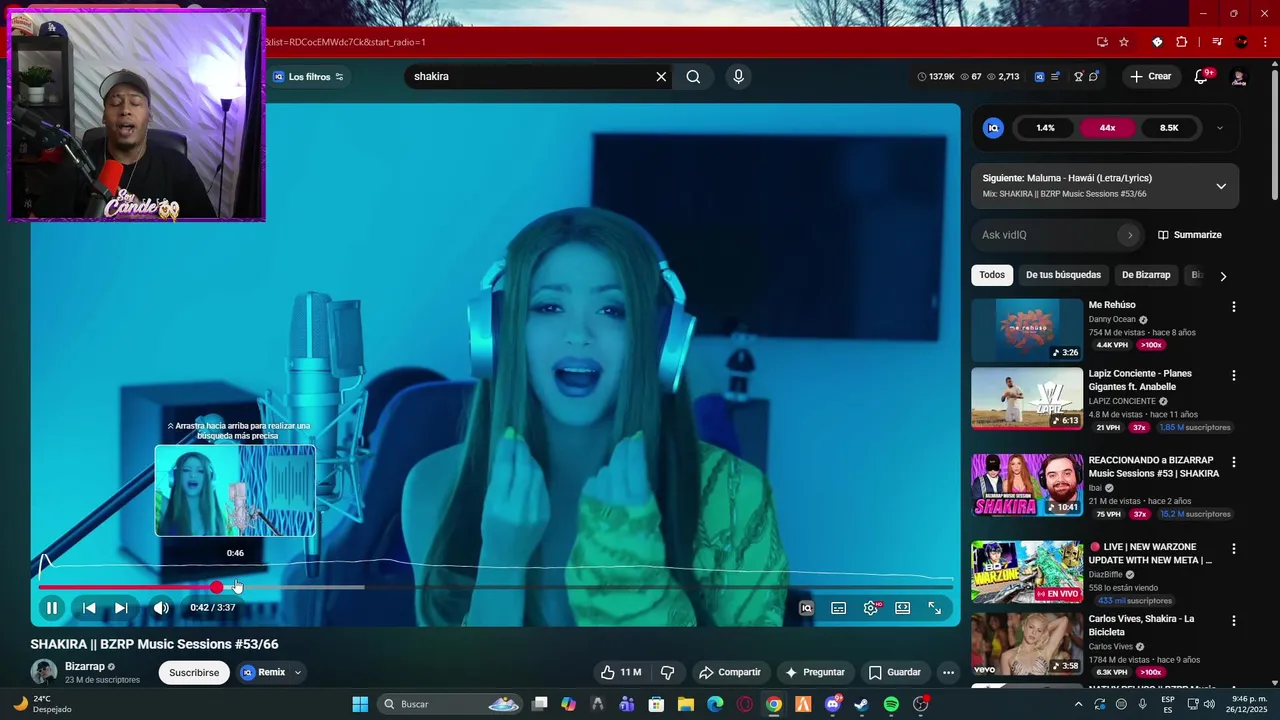Image resolution: width=1280 pixels, height=720 pixels.
Task: Open Chrome media controls icon
Action: click(x=1217, y=42)
